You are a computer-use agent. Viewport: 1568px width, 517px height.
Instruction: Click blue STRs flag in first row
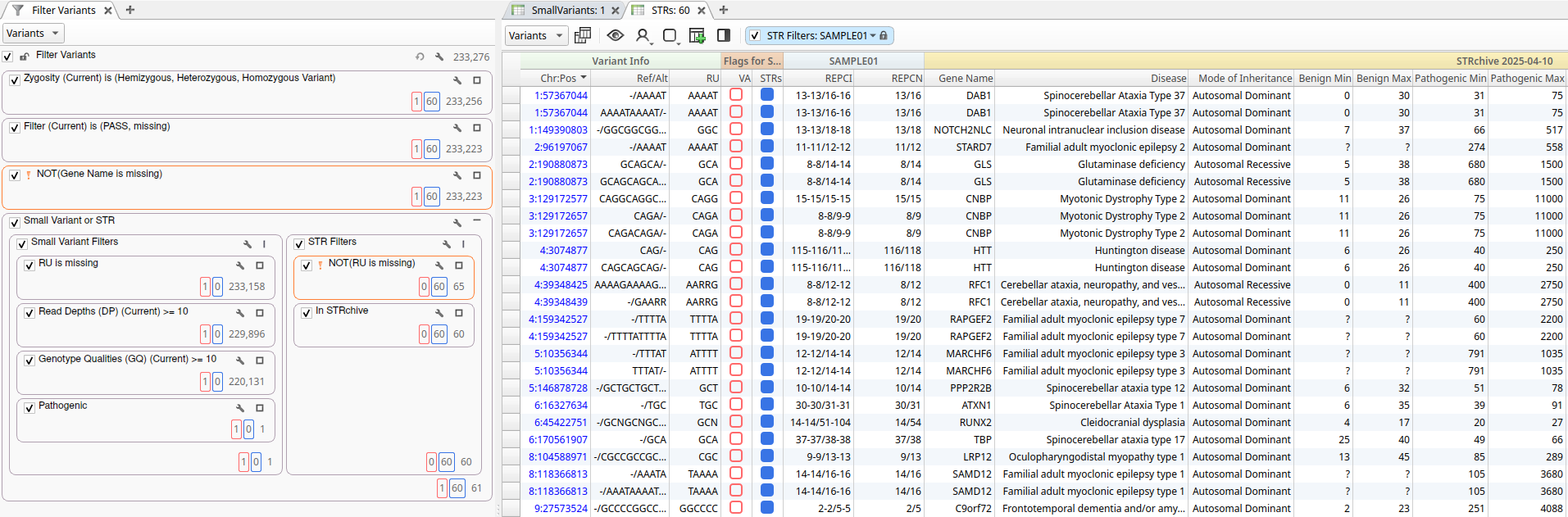(767, 95)
